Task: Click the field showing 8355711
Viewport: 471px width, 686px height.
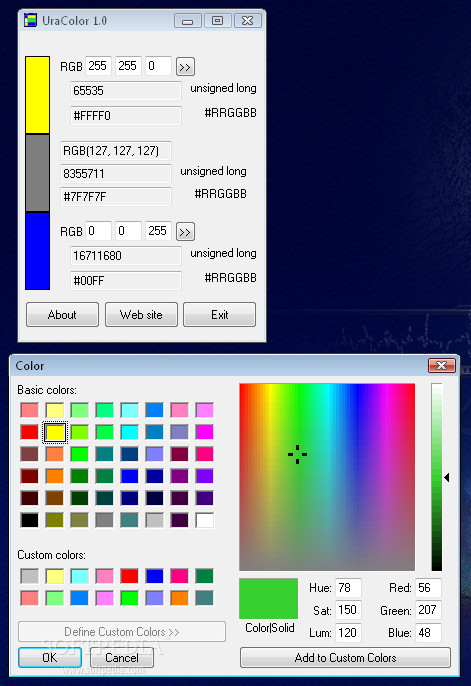Action: 115,174
